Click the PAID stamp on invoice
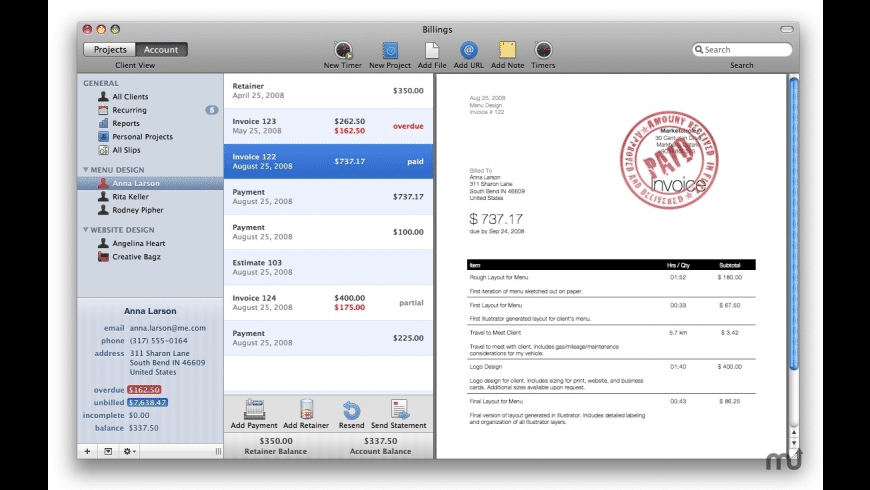This screenshot has height=490, width=870. coord(669,160)
